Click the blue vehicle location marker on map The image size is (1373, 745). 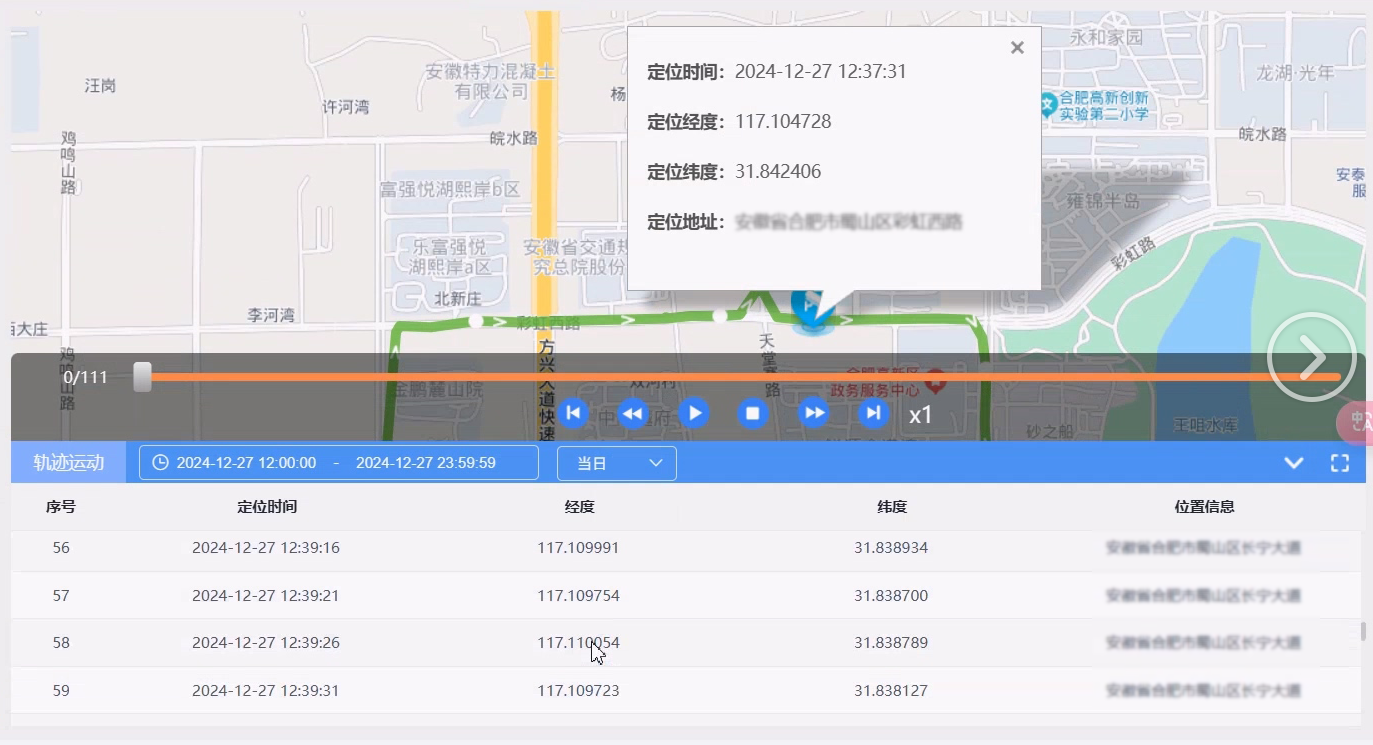click(x=811, y=306)
